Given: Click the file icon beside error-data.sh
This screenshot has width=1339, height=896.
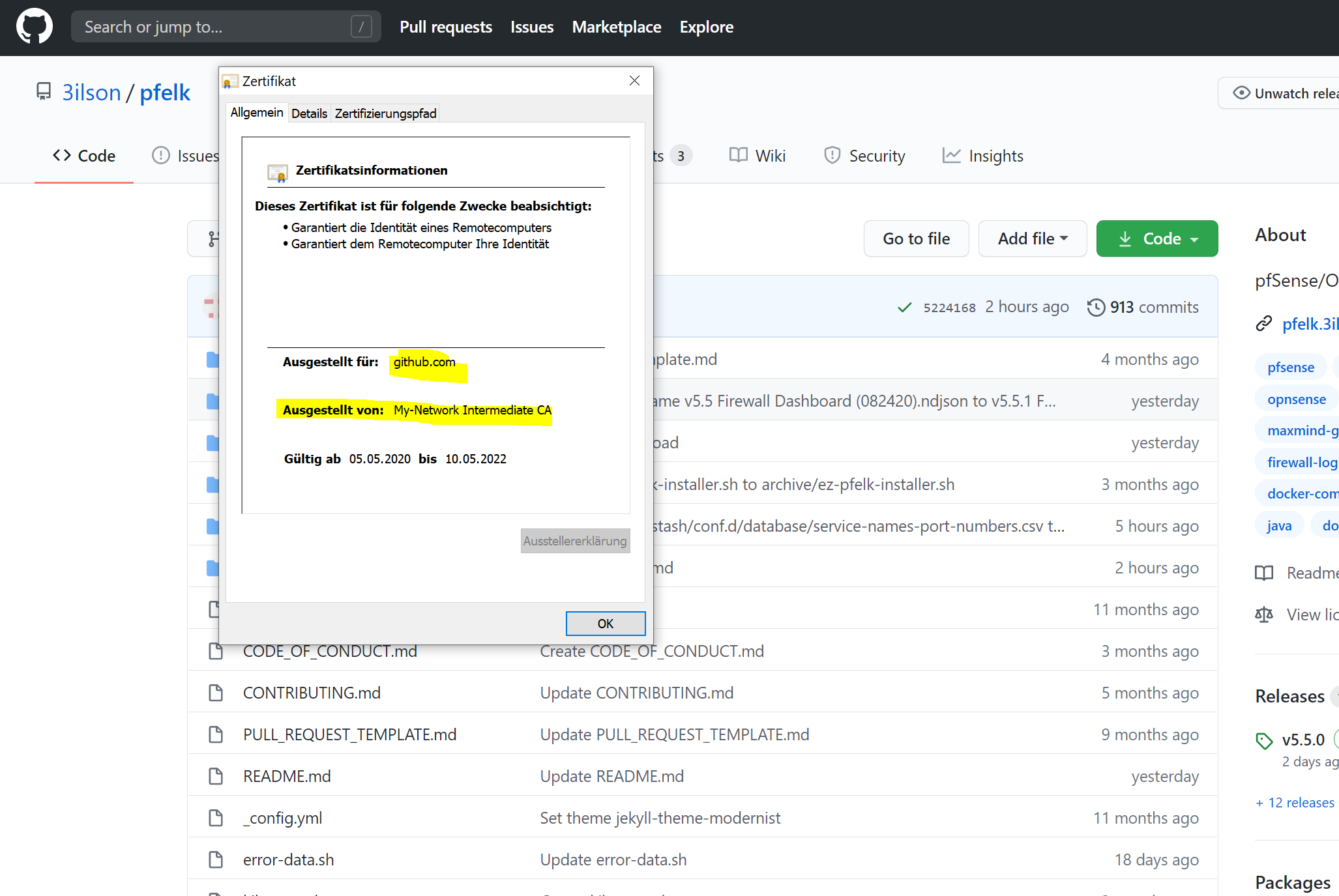Looking at the screenshot, I should tap(216, 860).
